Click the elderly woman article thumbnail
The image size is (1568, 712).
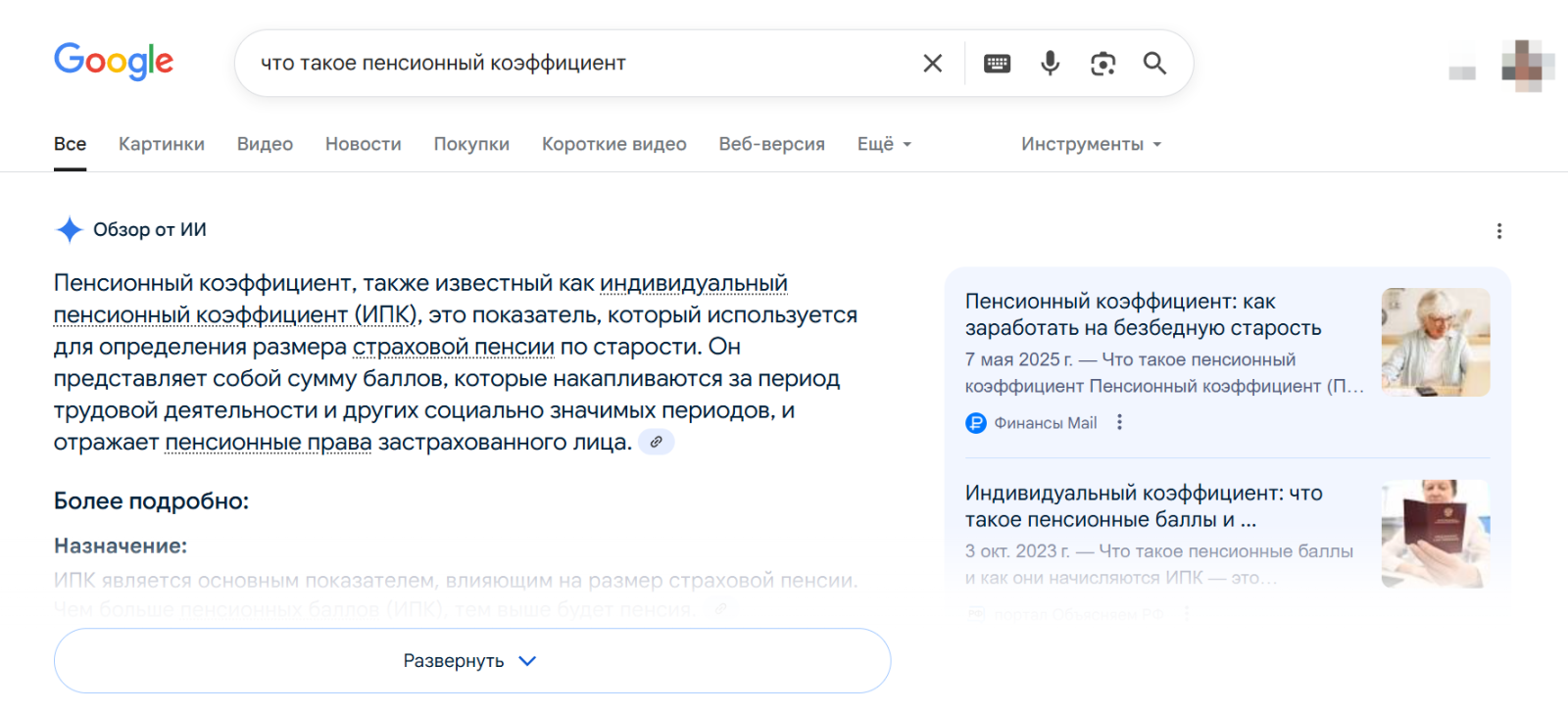coord(1435,342)
